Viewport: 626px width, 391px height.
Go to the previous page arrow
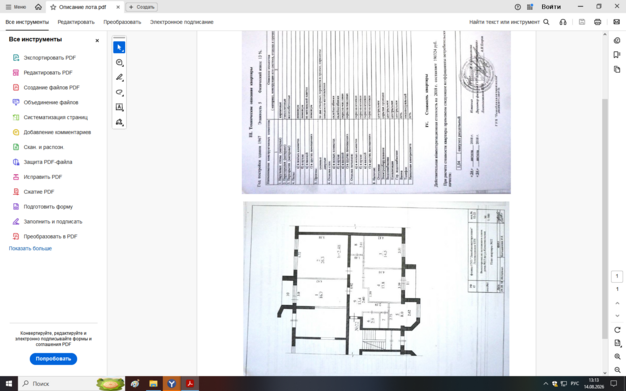617,303
